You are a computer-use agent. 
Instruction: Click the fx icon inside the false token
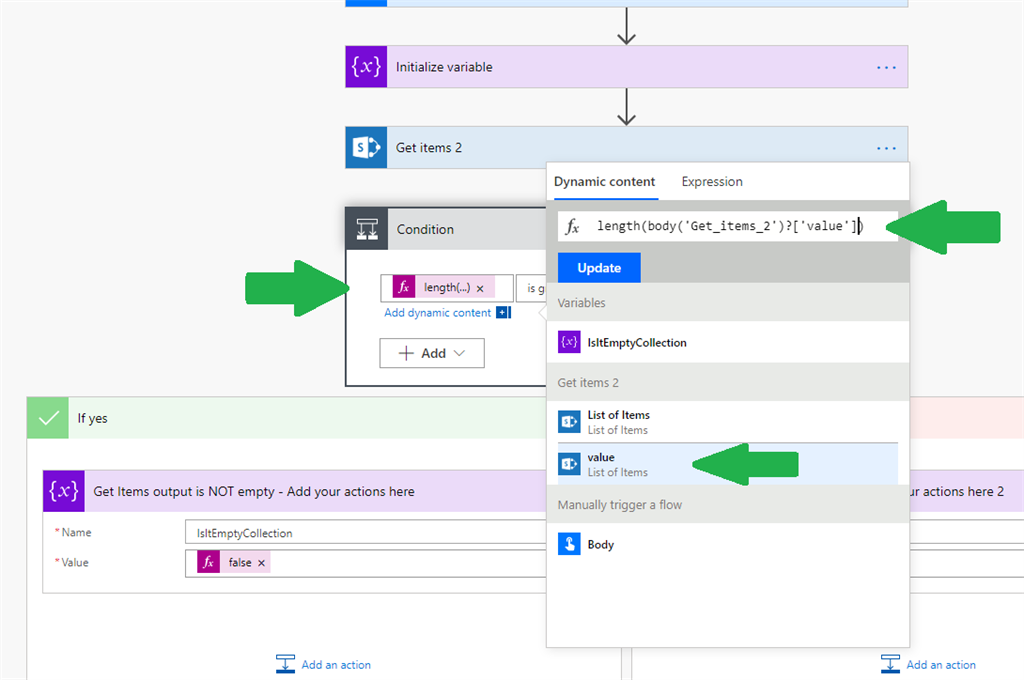coord(208,562)
